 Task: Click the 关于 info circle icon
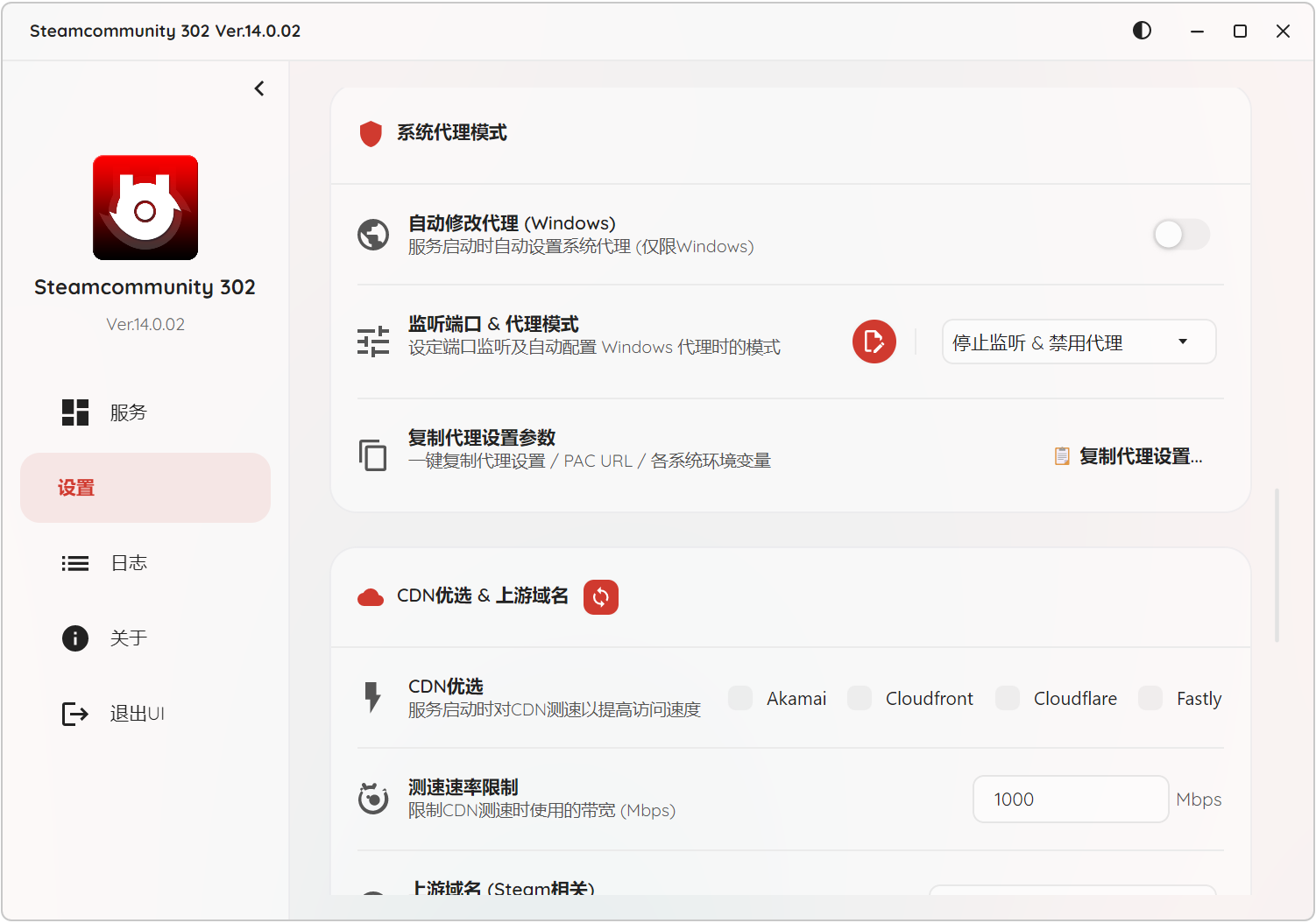tap(75, 638)
